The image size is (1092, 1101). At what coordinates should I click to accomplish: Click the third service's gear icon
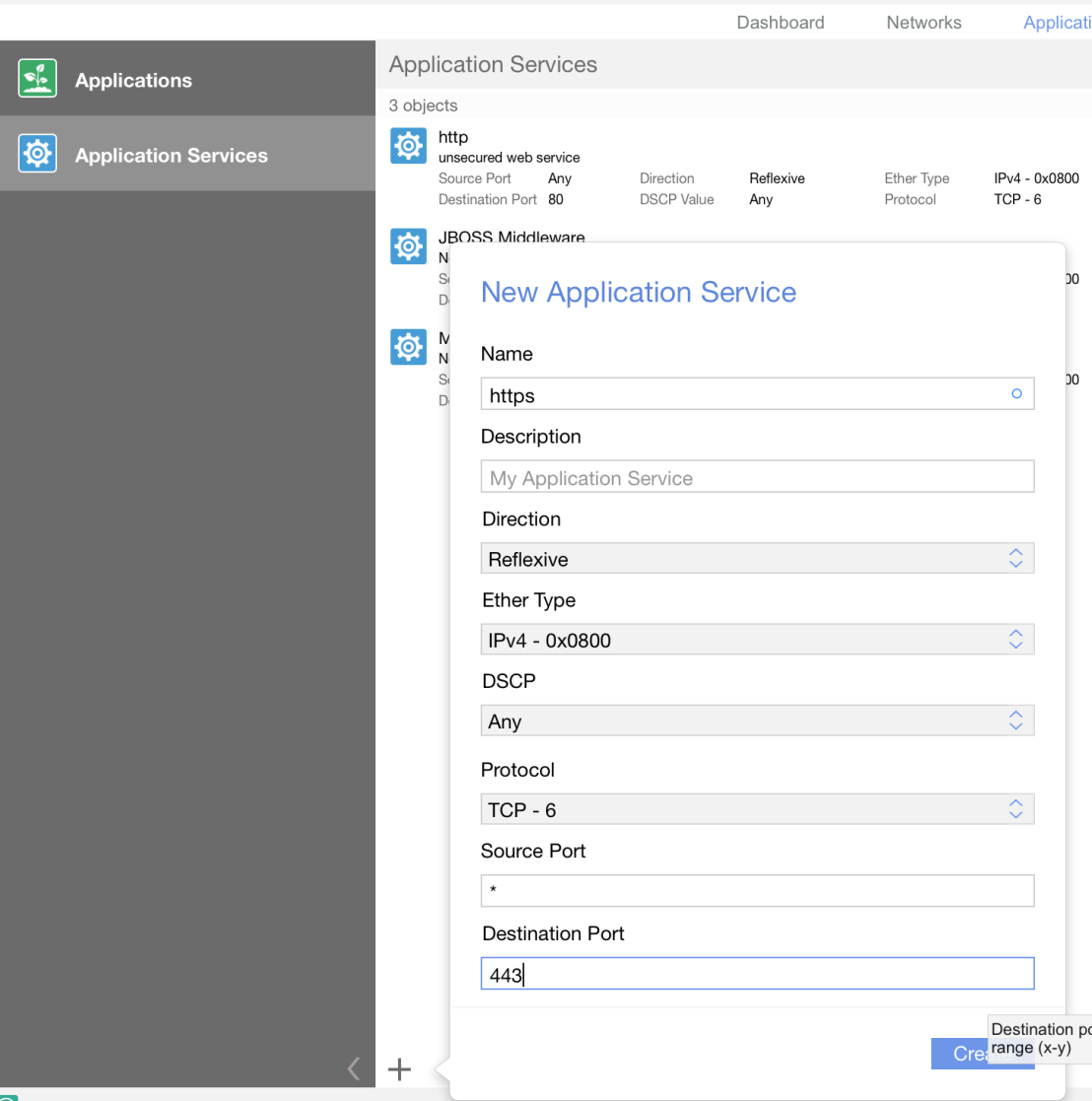pos(408,347)
